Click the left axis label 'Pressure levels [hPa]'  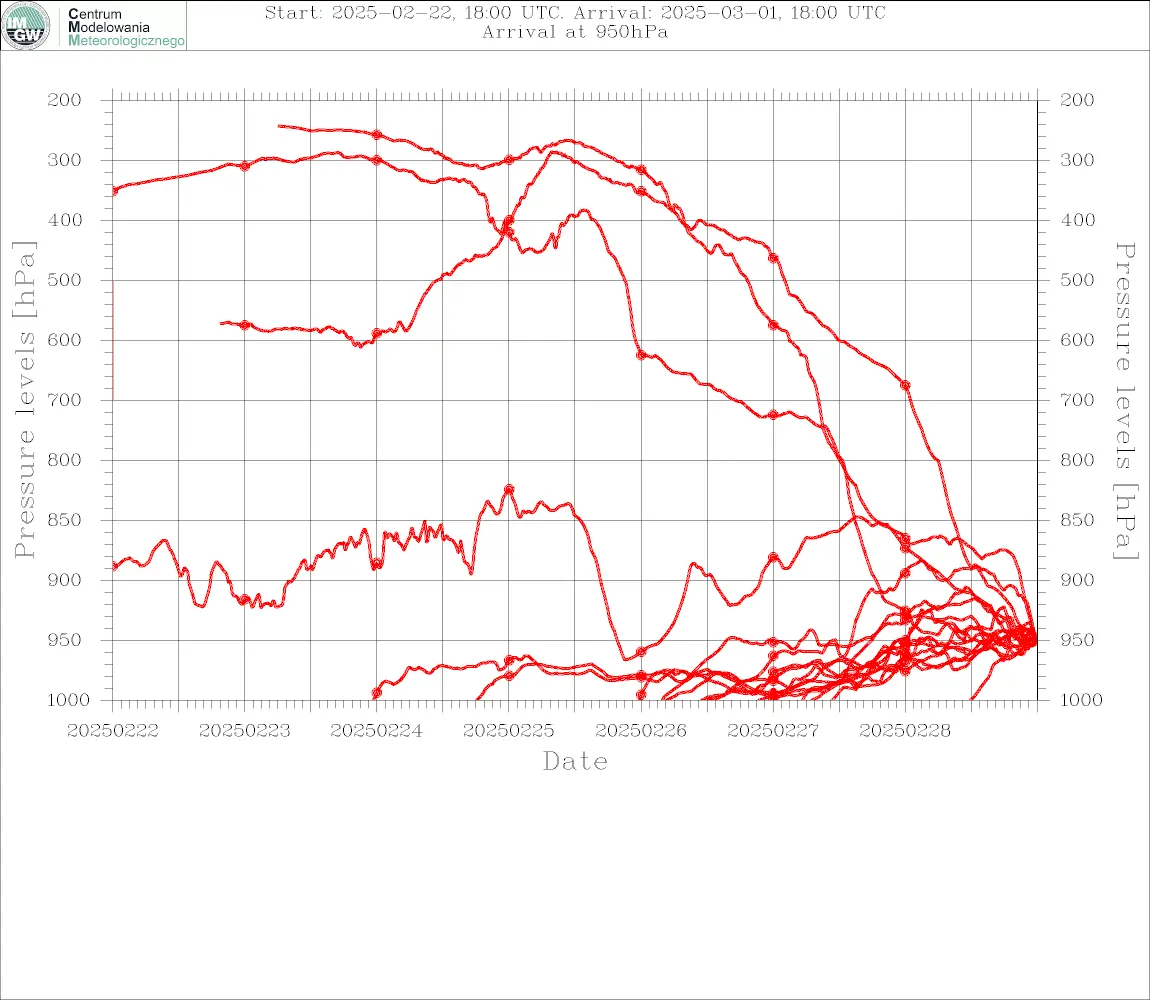coord(24,400)
